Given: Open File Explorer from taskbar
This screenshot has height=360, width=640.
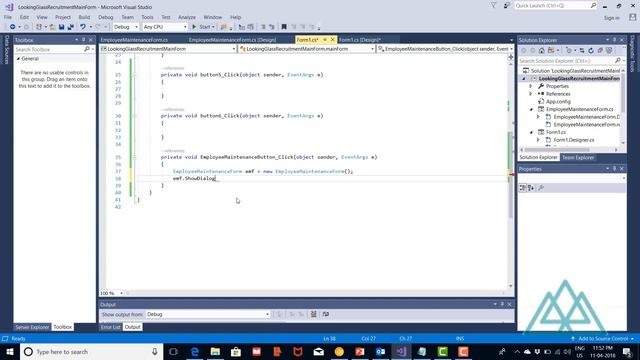Looking at the screenshot, I should (x=216, y=351).
